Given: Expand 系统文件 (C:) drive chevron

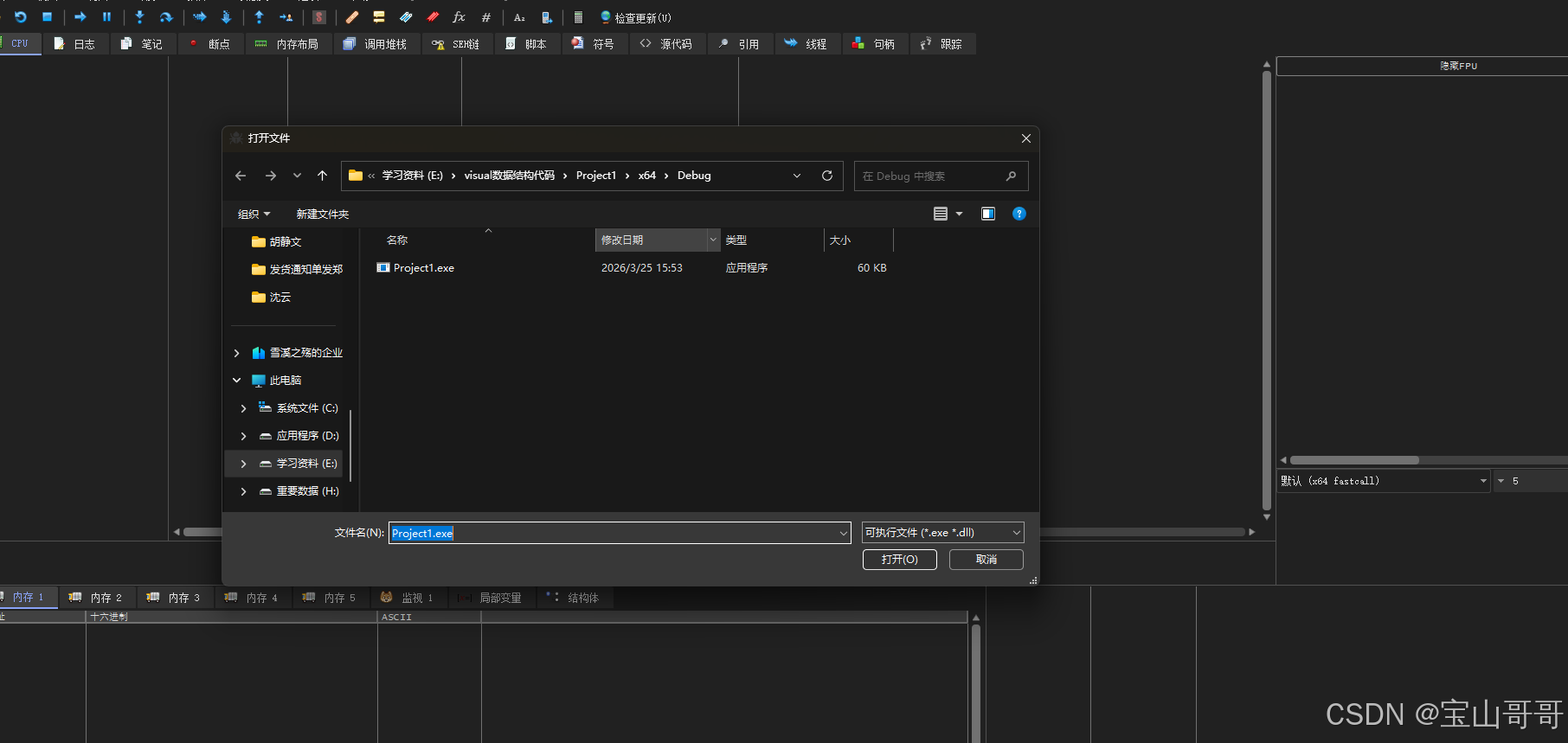Looking at the screenshot, I should tap(244, 408).
